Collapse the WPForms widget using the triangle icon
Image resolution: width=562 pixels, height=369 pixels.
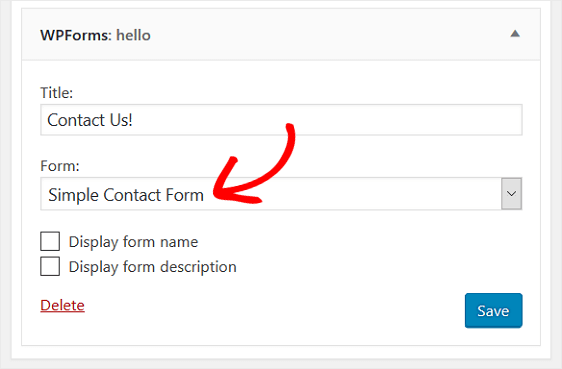coord(515,34)
